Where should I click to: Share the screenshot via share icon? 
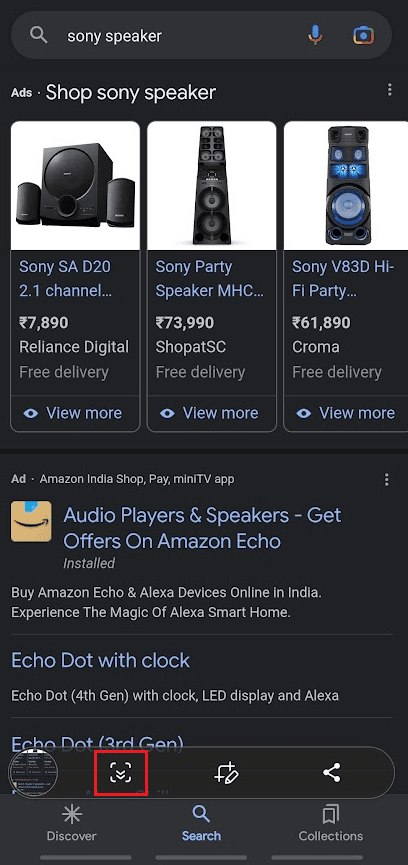coord(331,772)
